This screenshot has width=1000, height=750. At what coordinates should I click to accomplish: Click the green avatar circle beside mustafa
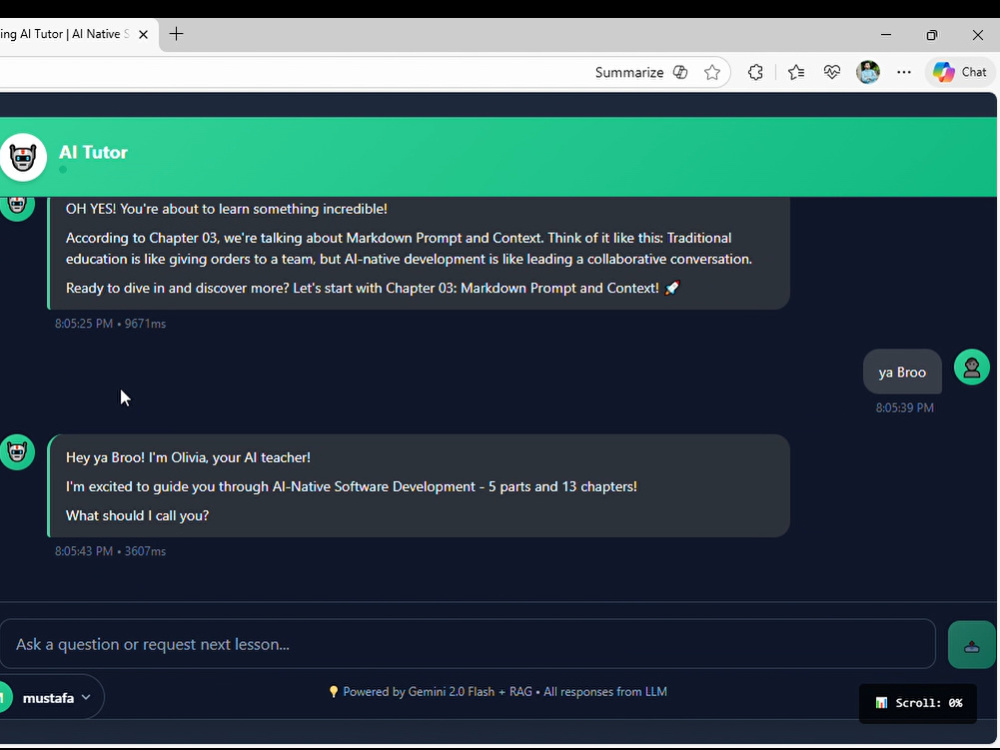click(x=6, y=698)
